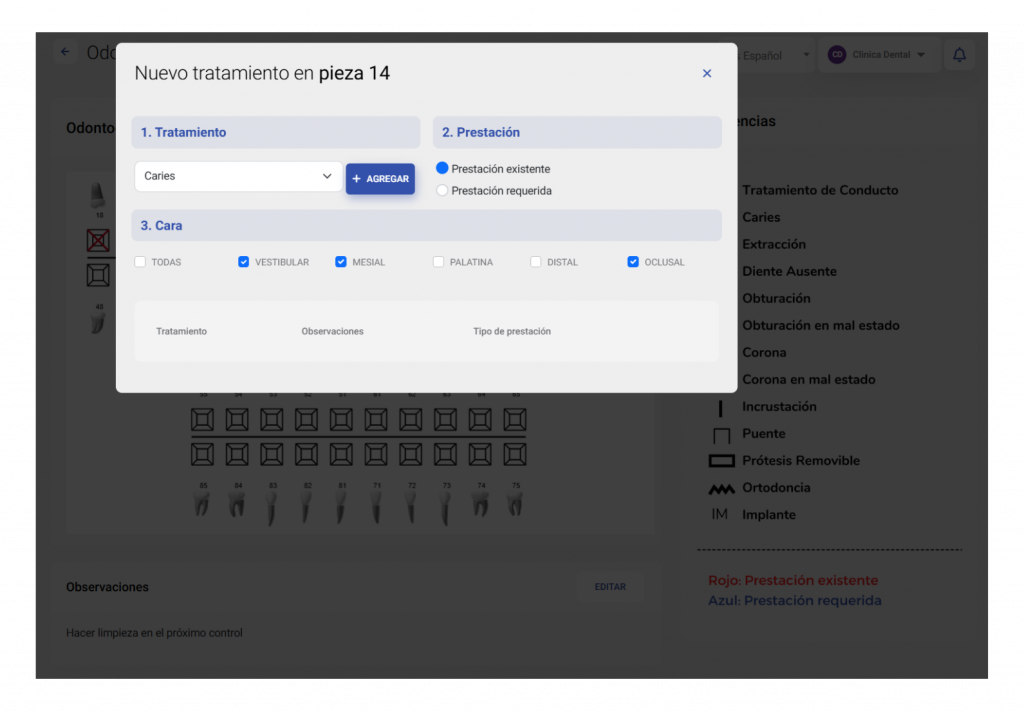Image resolution: width=1024 pixels, height=711 pixels.
Task: Select the surface square directly above tooth 81
Action: pos(341,454)
